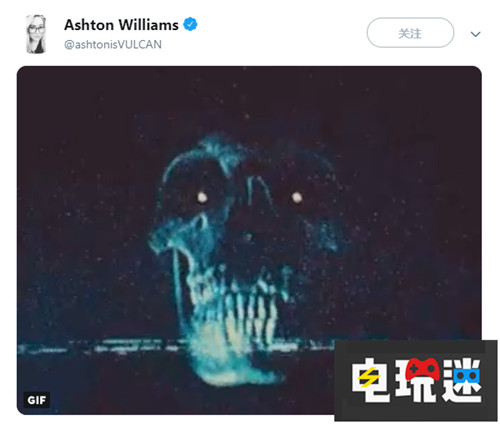Click the 迷 character in the logo
This screenshot has width=500, height=424.
[462, 380]
